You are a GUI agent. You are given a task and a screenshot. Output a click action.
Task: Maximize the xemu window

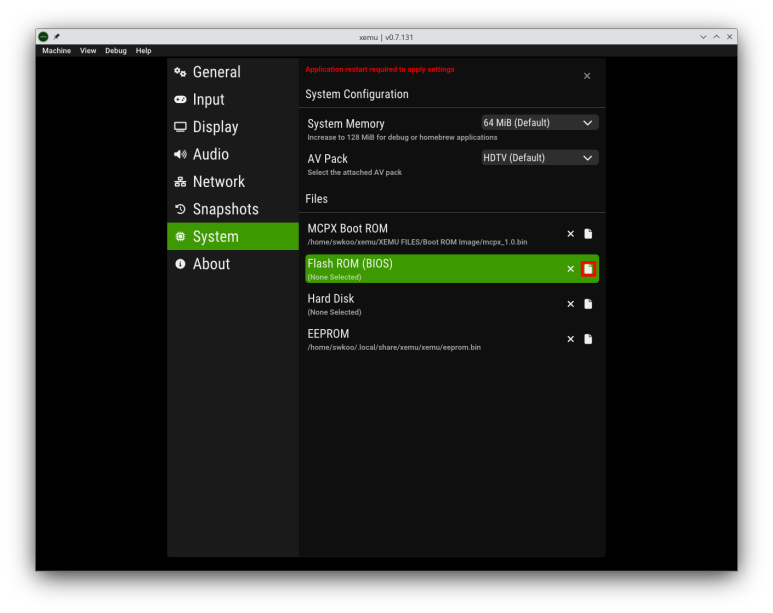[716, 37]
